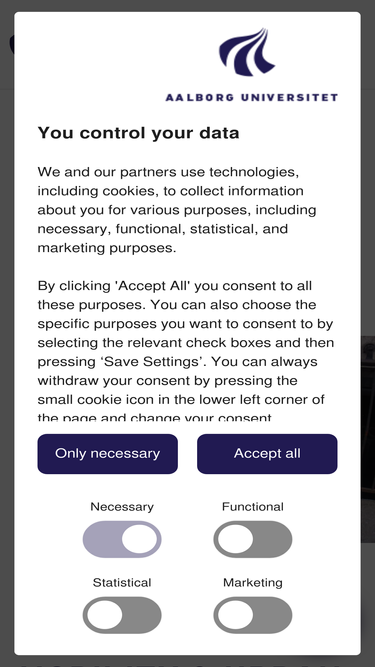Click the dimmed photo behind dialog's right edge
Screen dimensions: 375x667
[368, 439]
